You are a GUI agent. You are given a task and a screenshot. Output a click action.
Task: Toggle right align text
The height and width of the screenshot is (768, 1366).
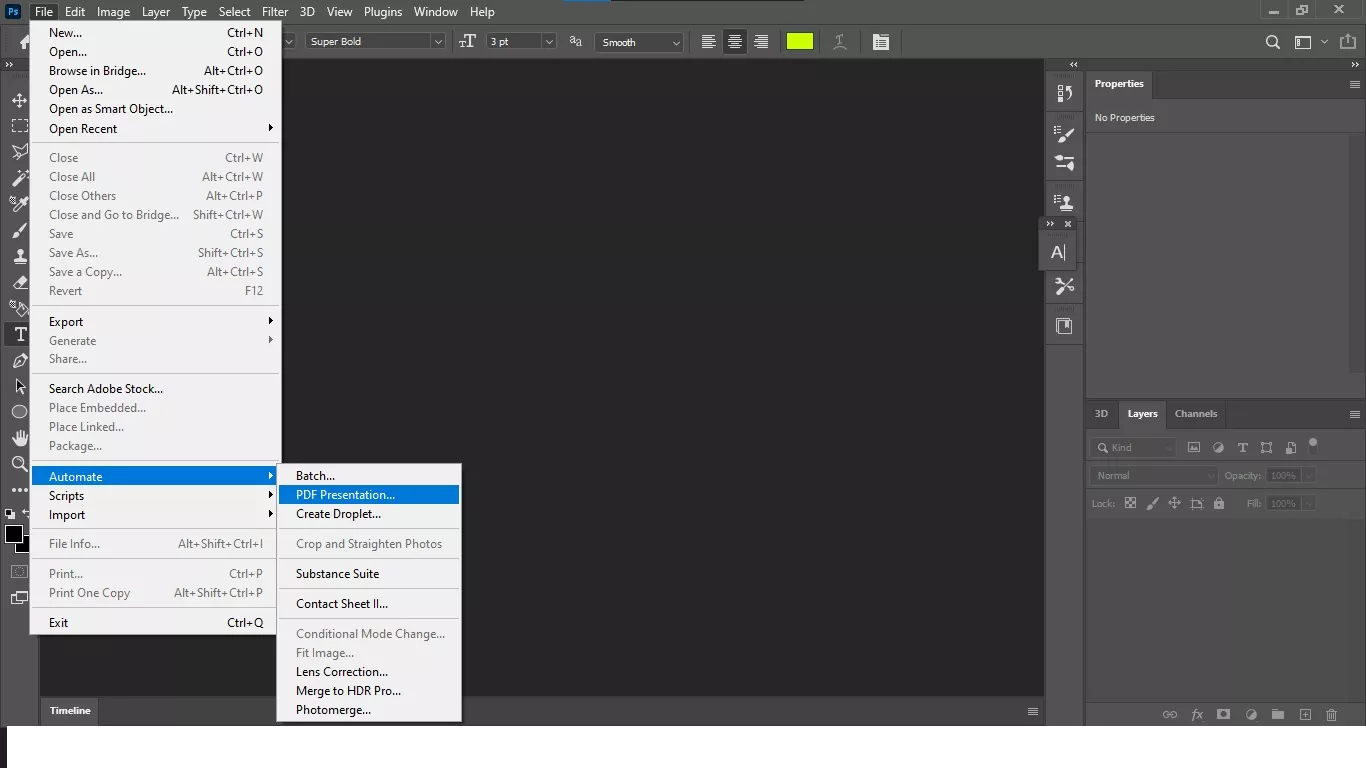click(x=761, y=42)
